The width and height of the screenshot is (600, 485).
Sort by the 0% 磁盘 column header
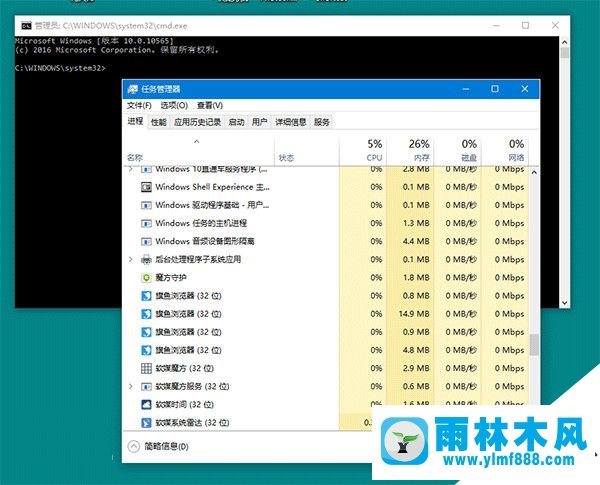(x=457, y=151)
